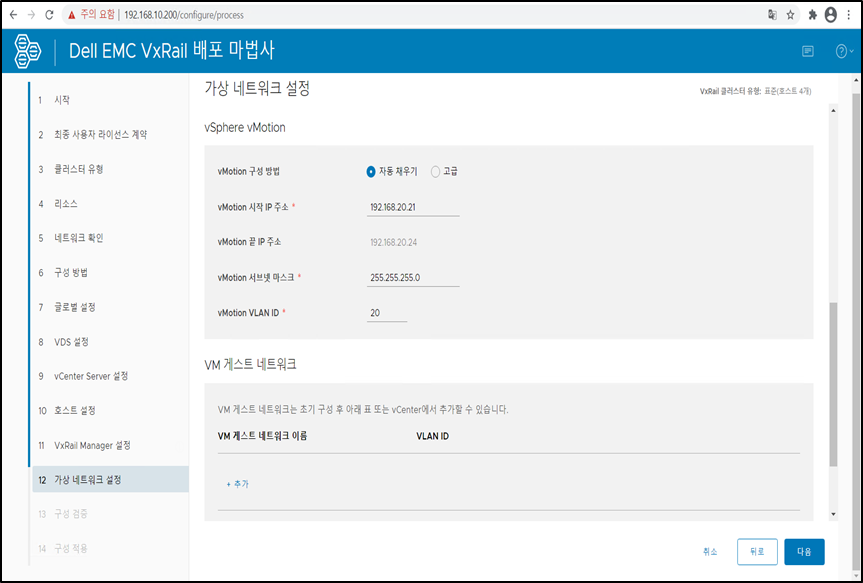863x583 pixels.
Task: Click the browser address bar URL
Action: click(184, 15)
